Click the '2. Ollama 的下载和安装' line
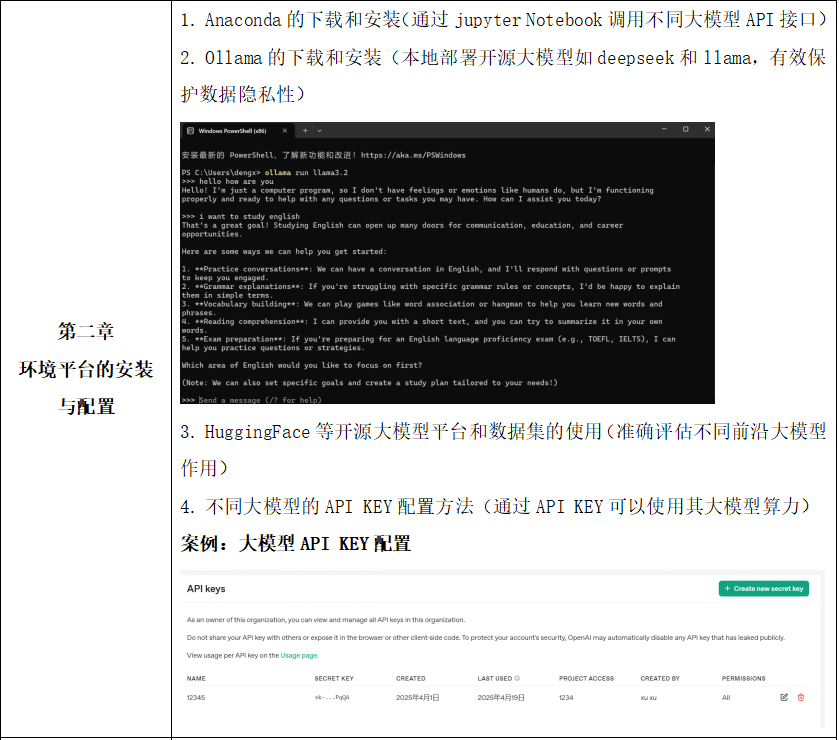Image resolution: width=839 pixels, height=740 pixels. coord(503,57)
